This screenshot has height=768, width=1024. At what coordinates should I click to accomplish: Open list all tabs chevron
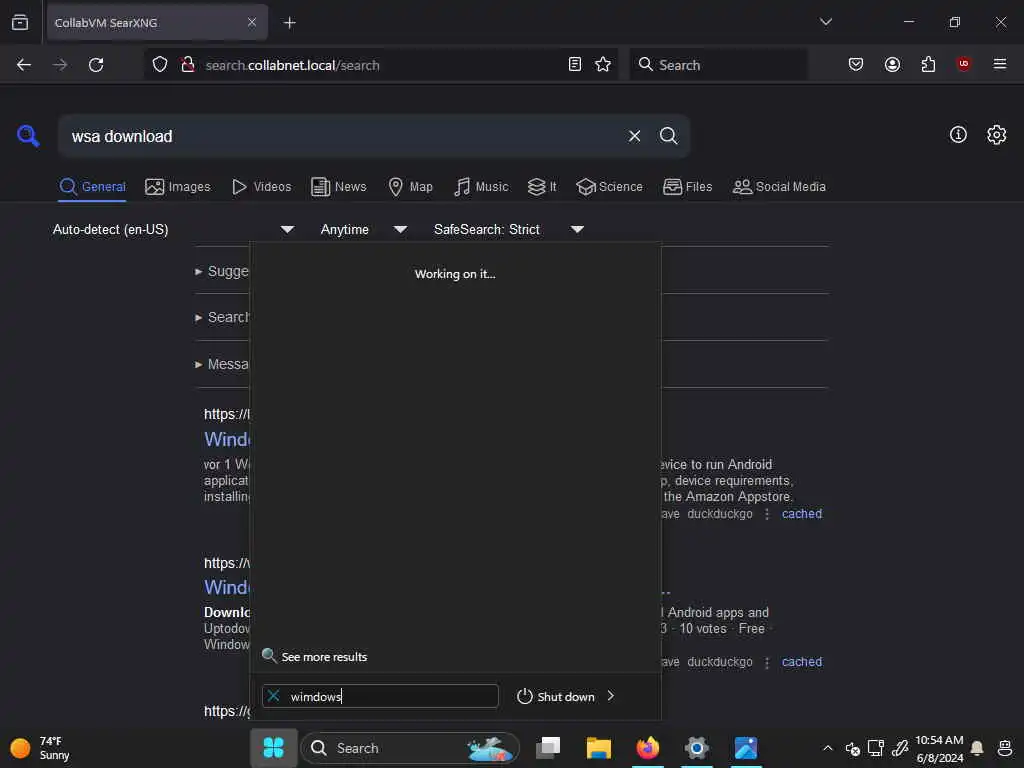click(825, 22)
